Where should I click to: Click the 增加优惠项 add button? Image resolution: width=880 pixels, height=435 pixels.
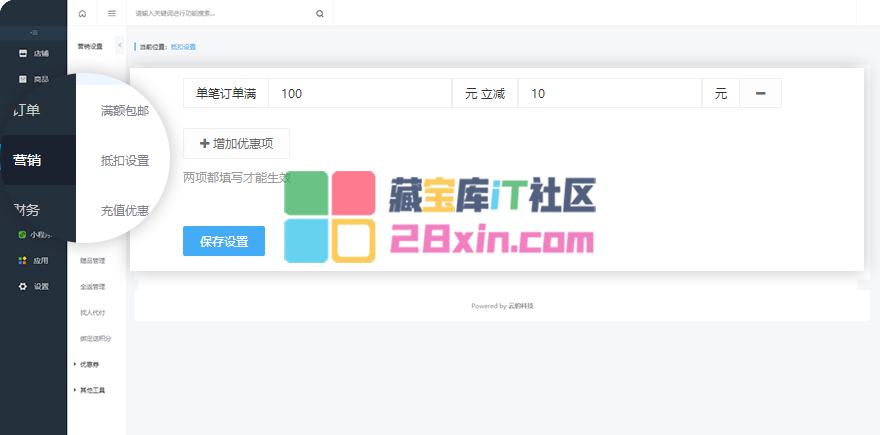(236, 144)
